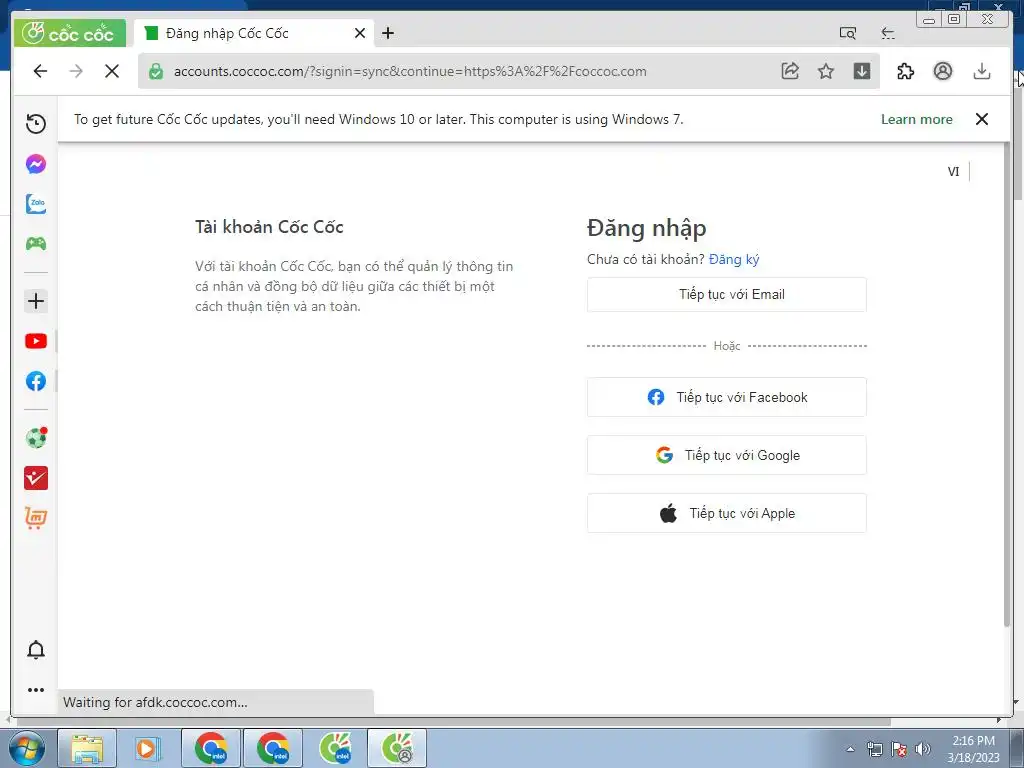Switch to active Cốc Cốc taskbar window
This screenshot has height=768, width=1024.
[397, 748]
